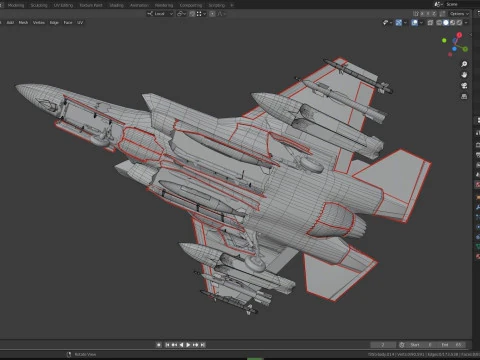Click the Start frame field

coord(420,345)
